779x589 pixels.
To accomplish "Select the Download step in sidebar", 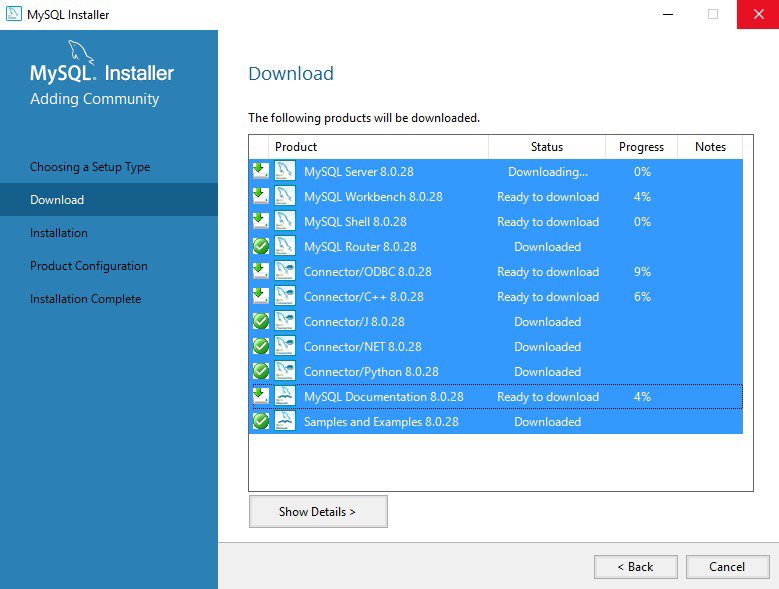I will tap(57, 200).
